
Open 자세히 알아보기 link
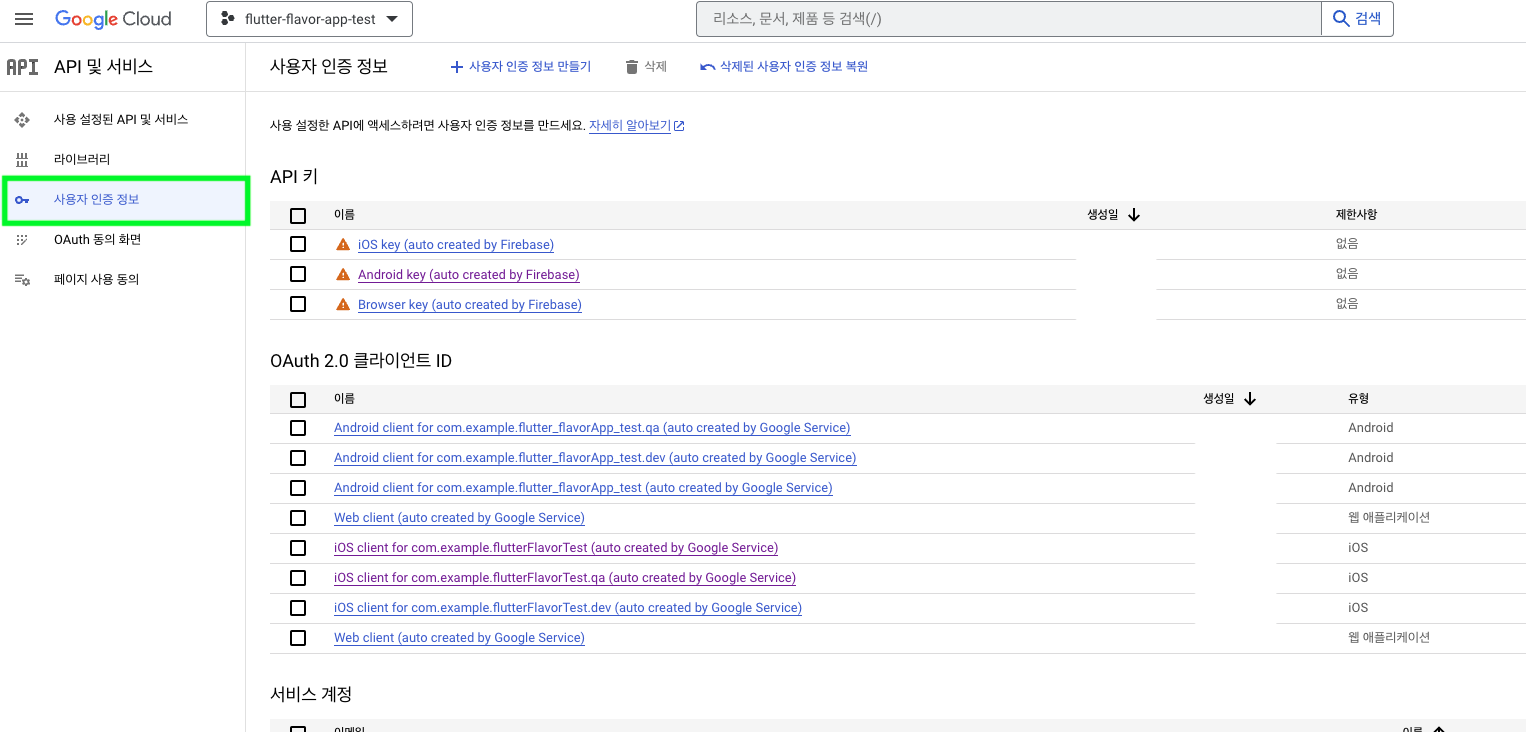click(630, 126)
